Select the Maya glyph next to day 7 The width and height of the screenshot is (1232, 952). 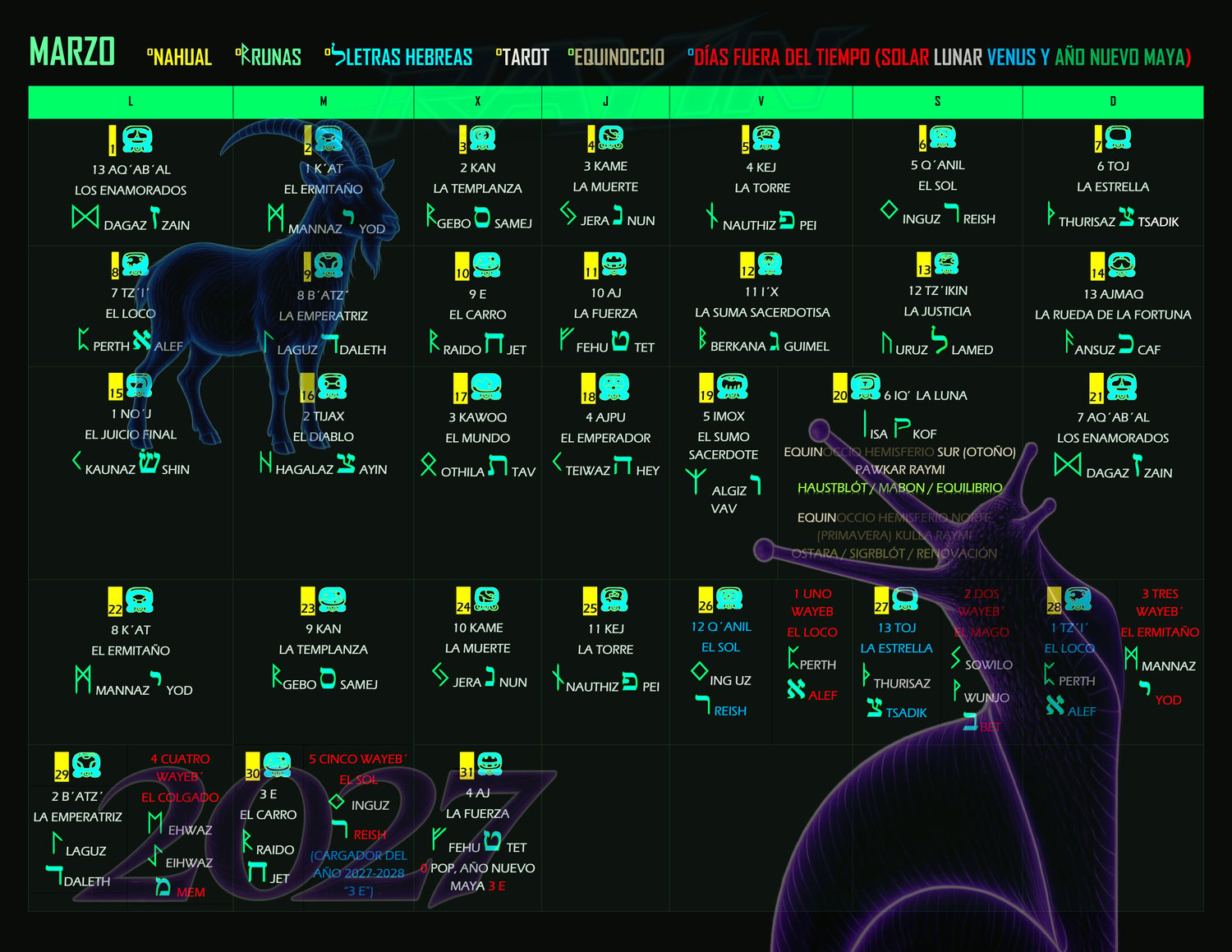coord(1118,137)
